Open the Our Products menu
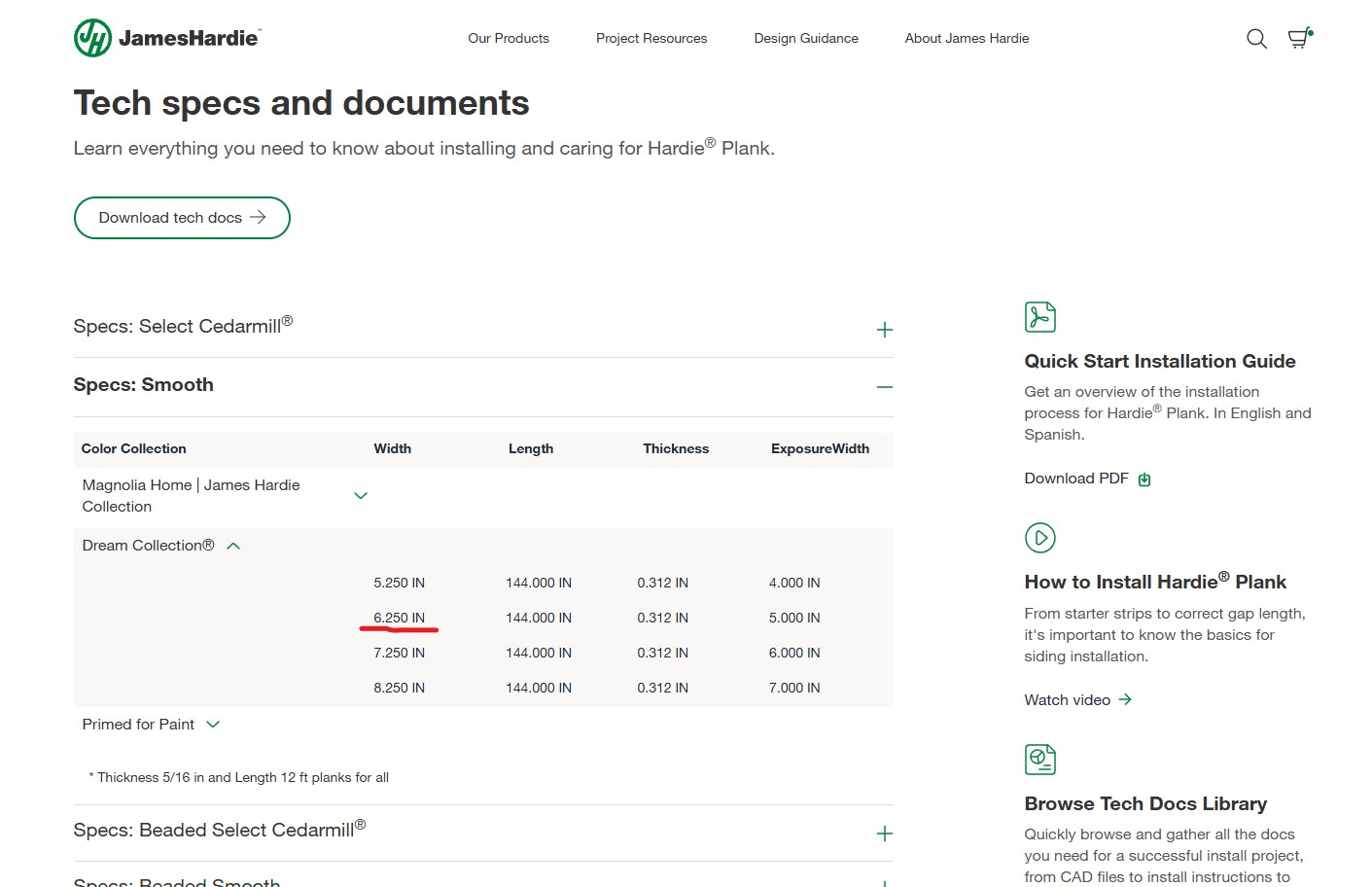Screen dimensions: 1372x887 click(x=509, y=39)
